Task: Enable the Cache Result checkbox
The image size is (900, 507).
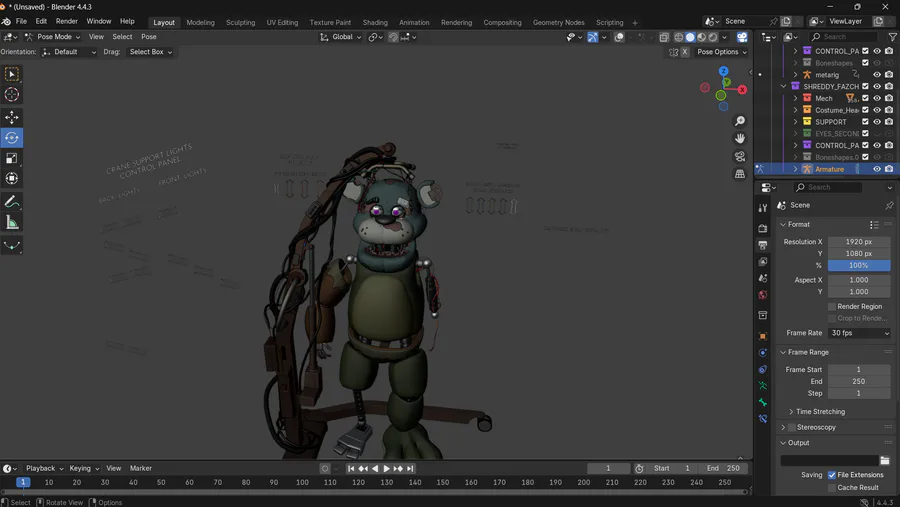Action: tap(832, 487)
